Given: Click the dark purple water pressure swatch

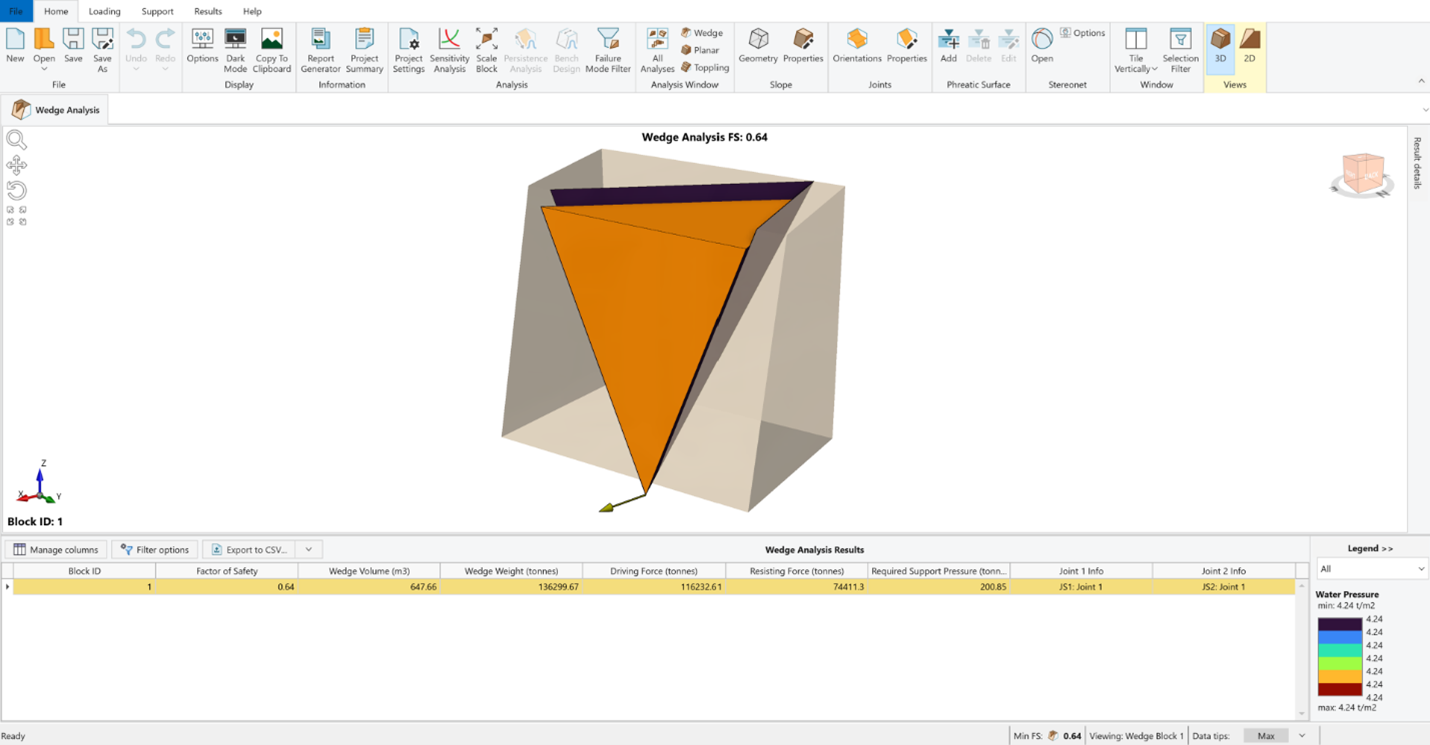Looking at the screenshot, I should coord(1339,624).
